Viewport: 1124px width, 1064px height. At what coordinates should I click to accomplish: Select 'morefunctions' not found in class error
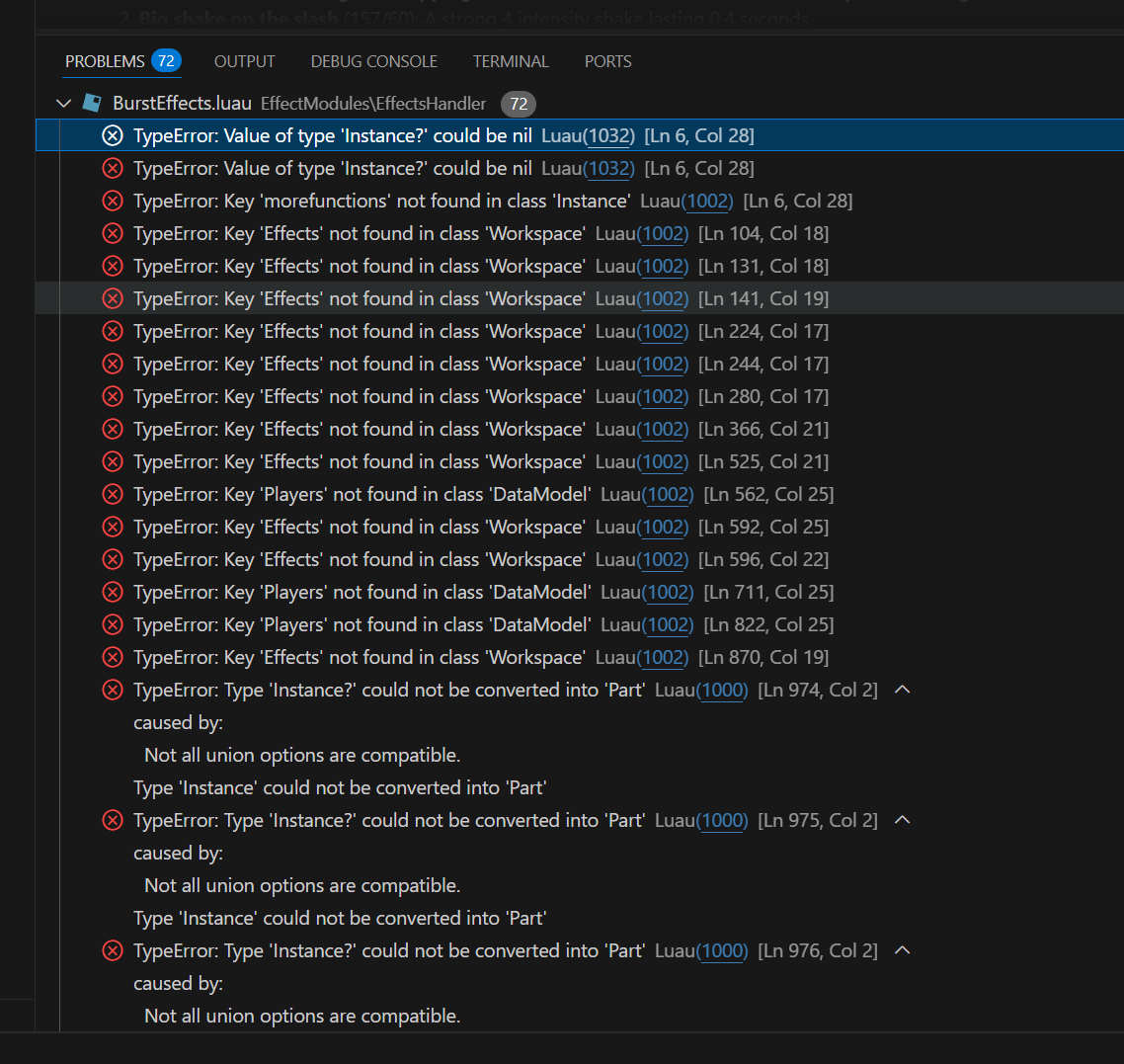click(580, 201)
